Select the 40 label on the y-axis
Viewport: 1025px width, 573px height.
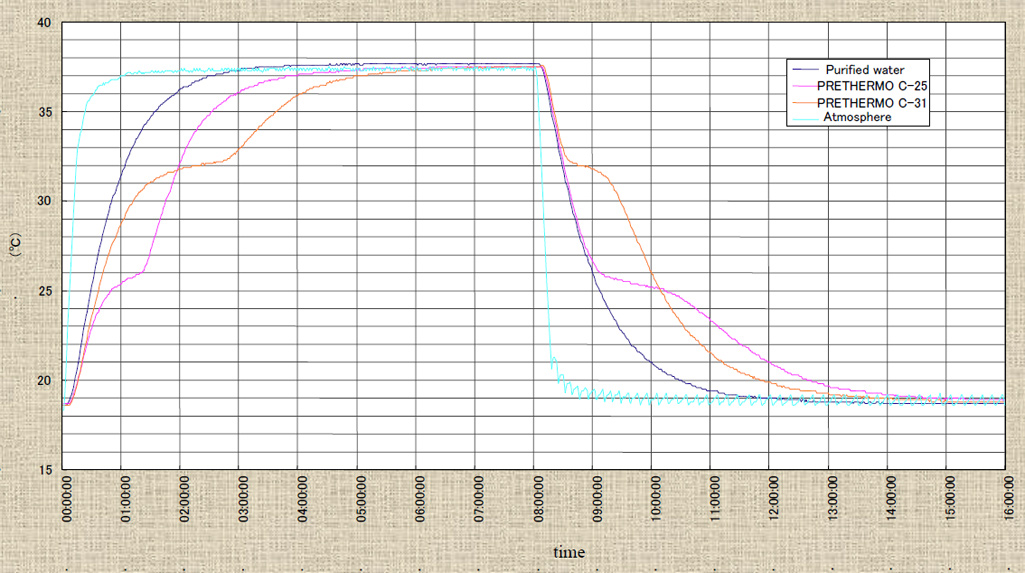pyautogui.click(x=45, y=21)
